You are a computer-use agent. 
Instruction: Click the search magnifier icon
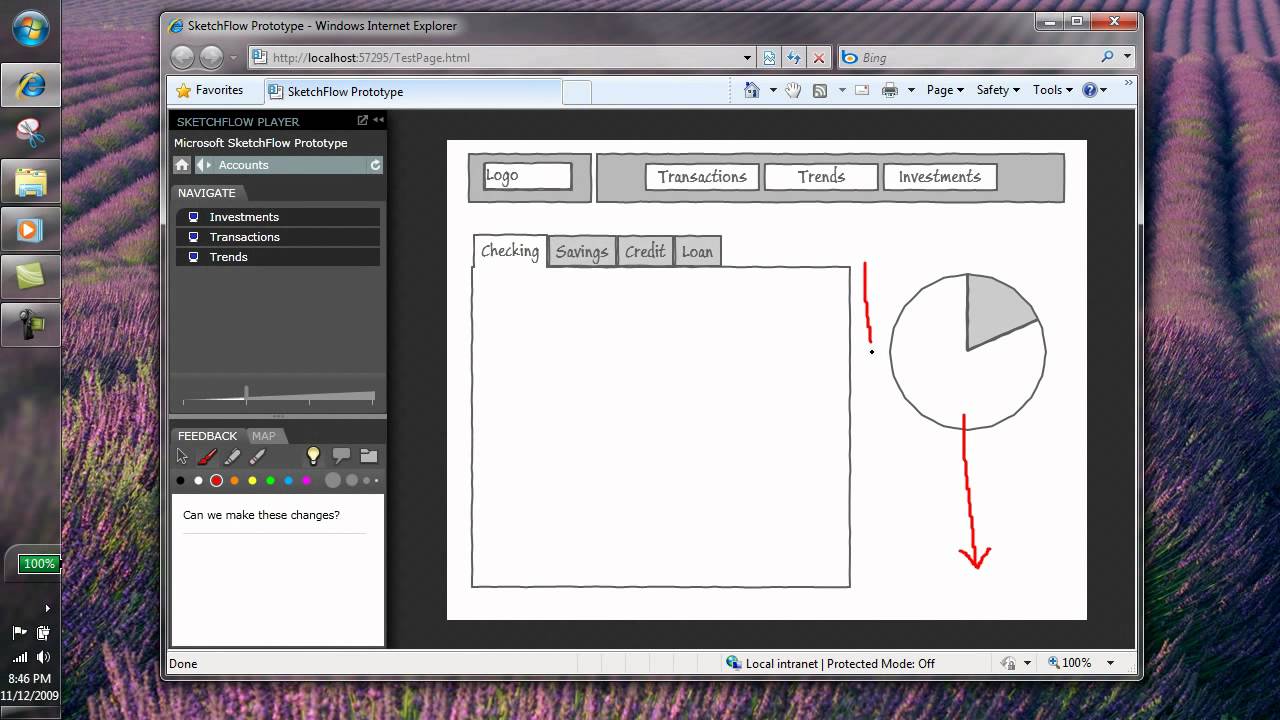click(x=1107, y=57)
